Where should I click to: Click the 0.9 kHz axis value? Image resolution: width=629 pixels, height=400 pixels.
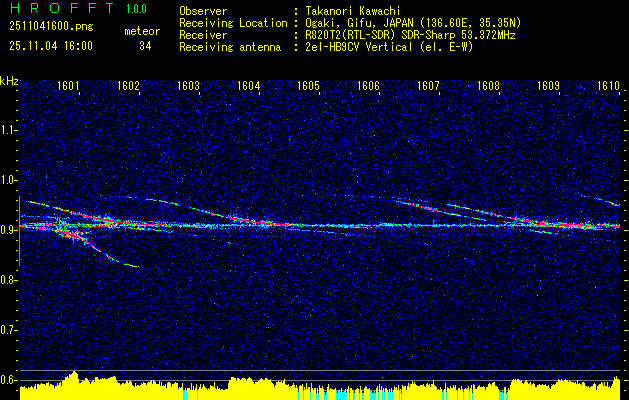point(9,230)
